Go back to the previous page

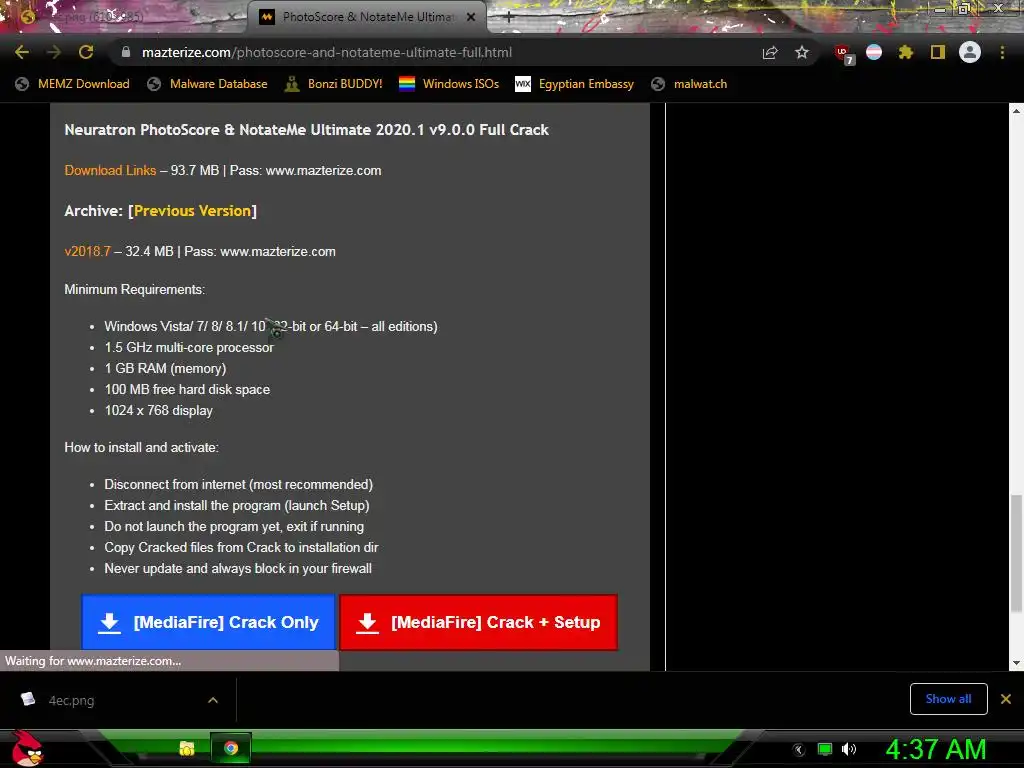point(22,52)
